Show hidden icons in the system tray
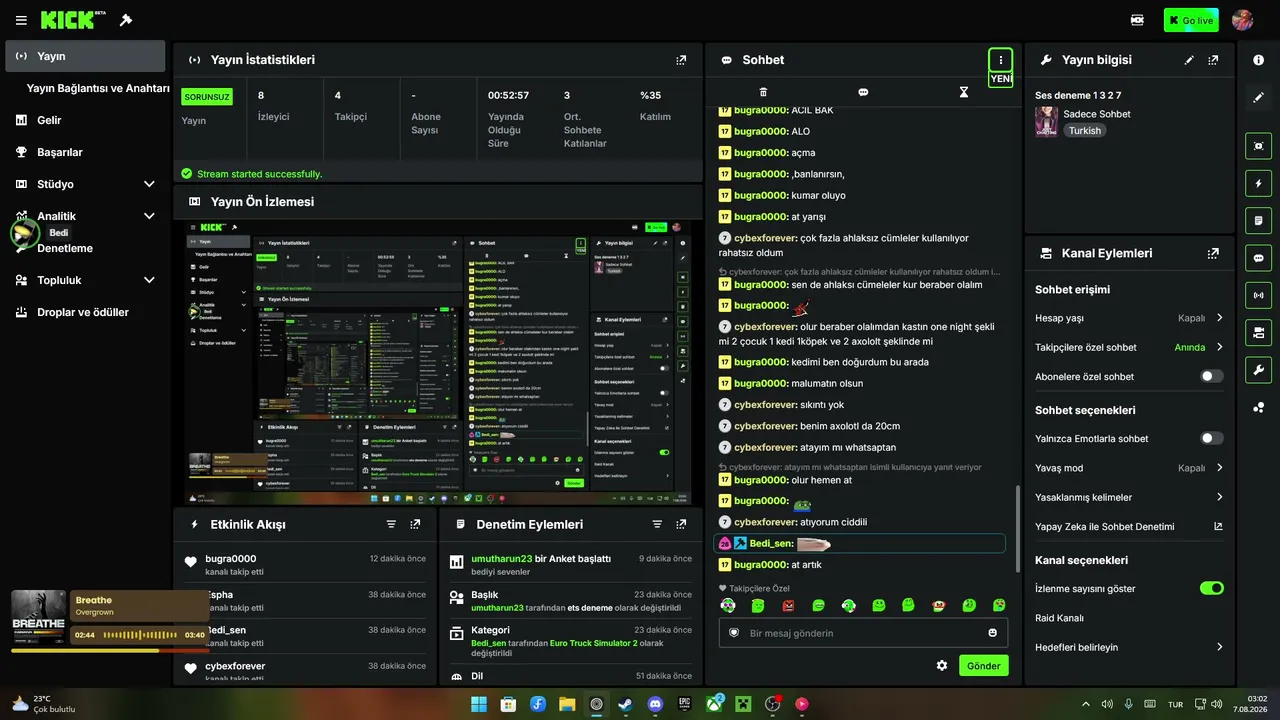 pyautogui.click(x=1086, y=704)
